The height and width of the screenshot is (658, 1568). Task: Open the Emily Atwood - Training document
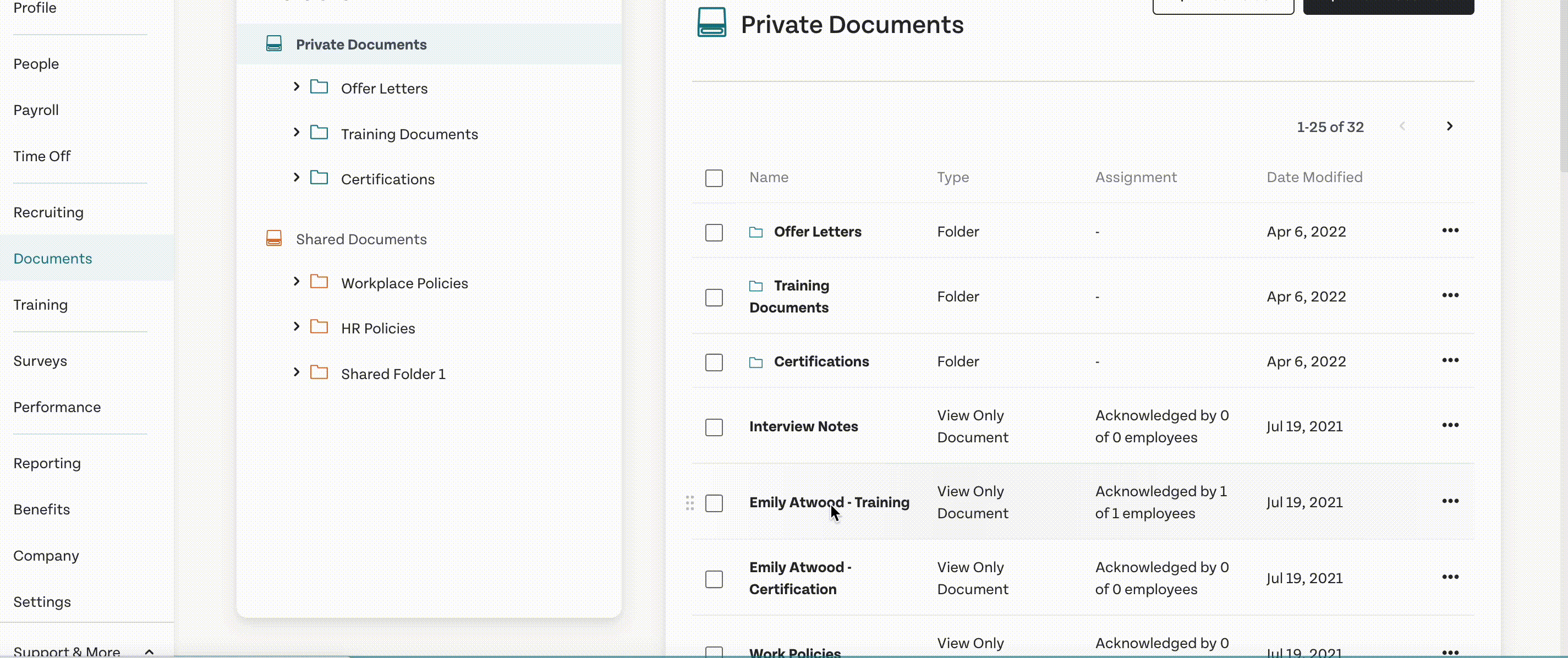tap(829, 503)
